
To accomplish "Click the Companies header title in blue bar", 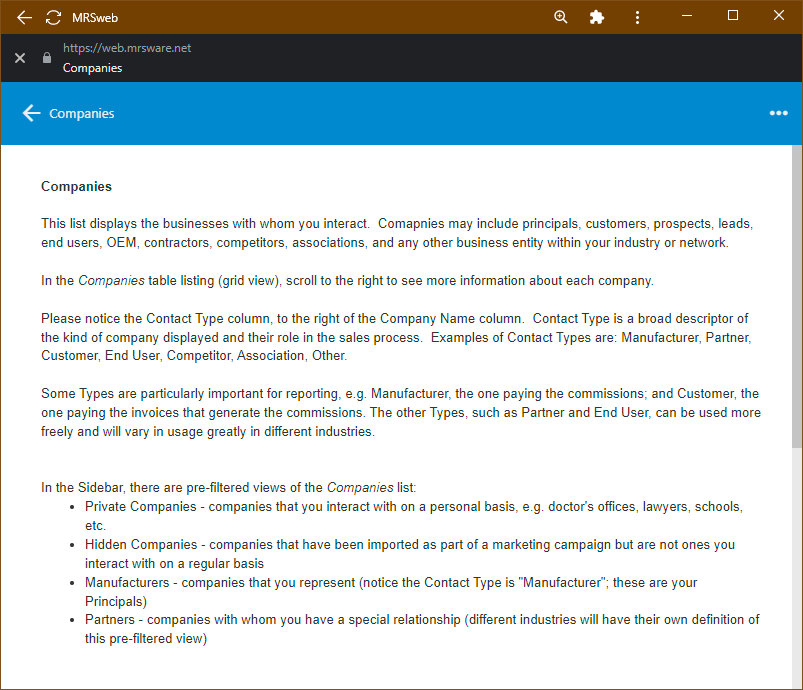I will coord(81,114).
